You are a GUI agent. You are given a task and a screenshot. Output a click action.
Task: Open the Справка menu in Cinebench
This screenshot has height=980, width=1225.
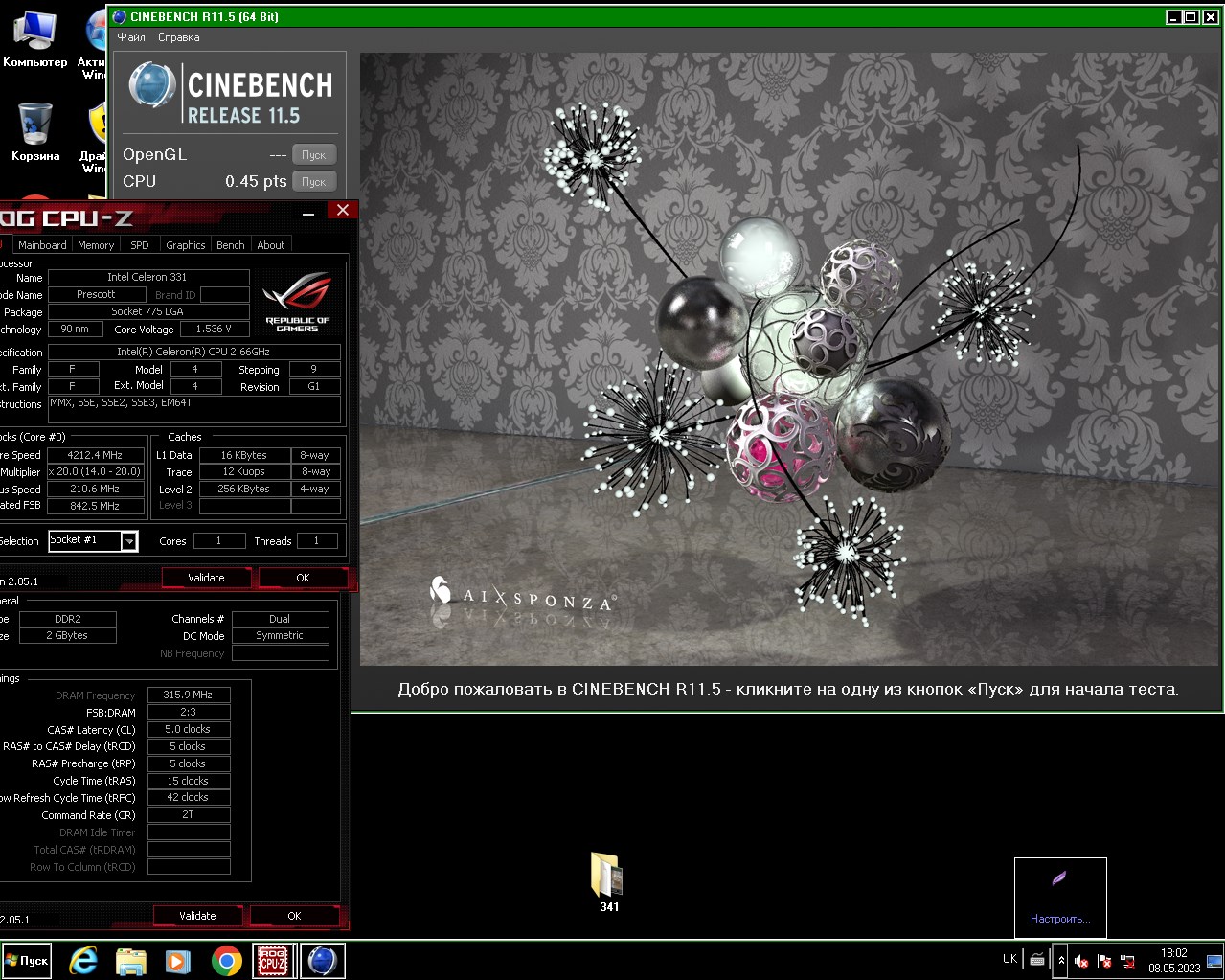(179, 37)
